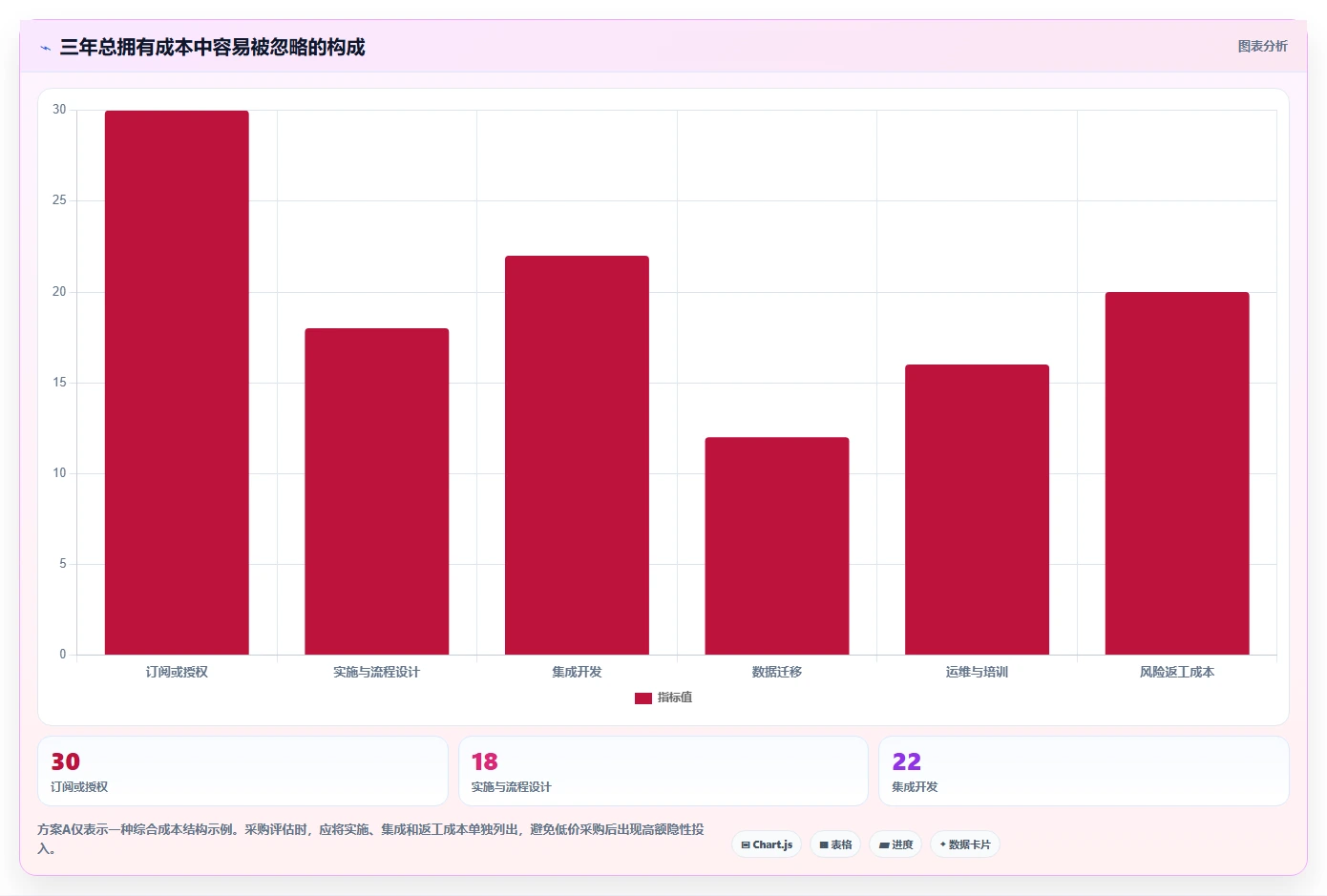
Task: Open the data card showing 18
Action: [663, 771]
